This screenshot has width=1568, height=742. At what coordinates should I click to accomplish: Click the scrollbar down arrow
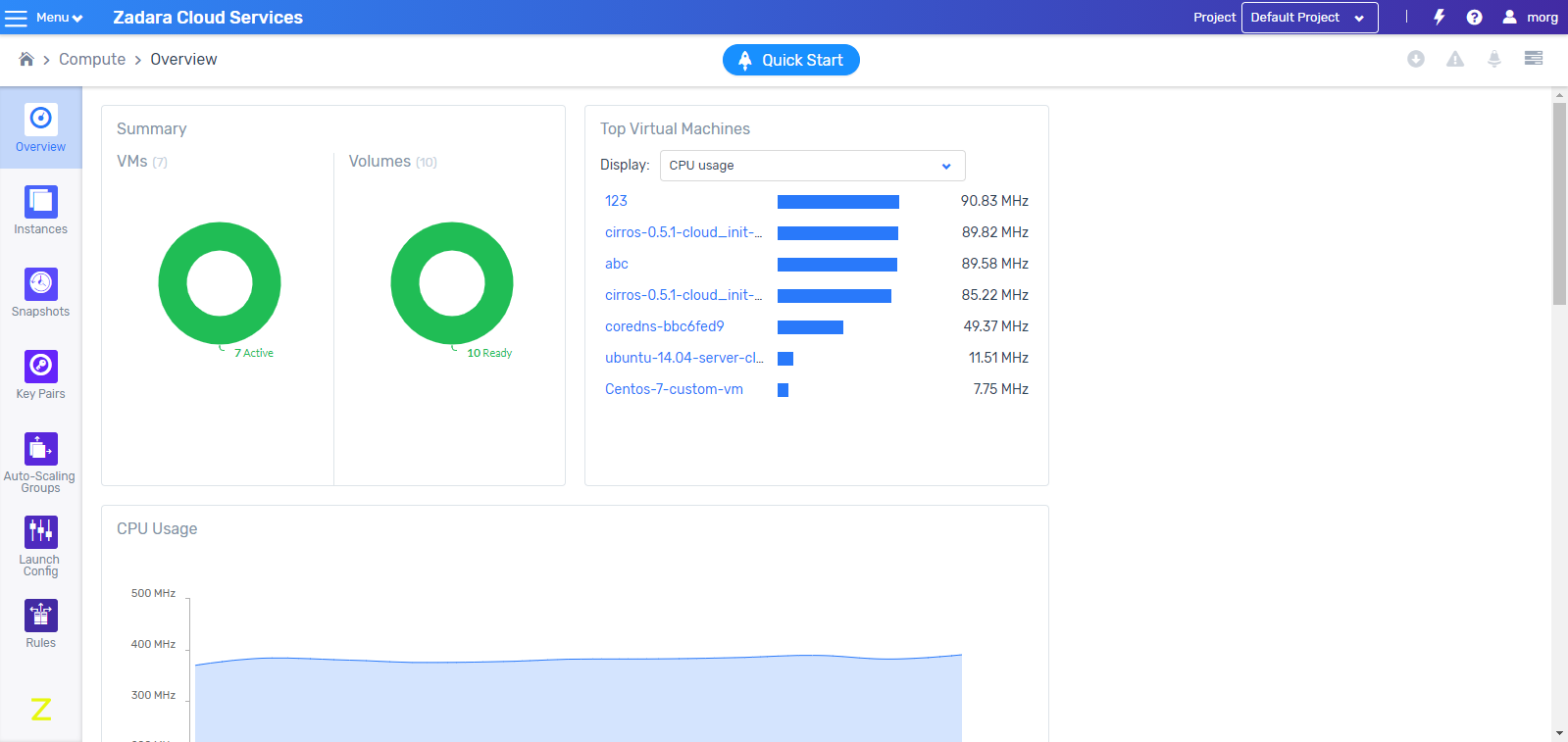pyautogui.click(x=1559, y=733)
